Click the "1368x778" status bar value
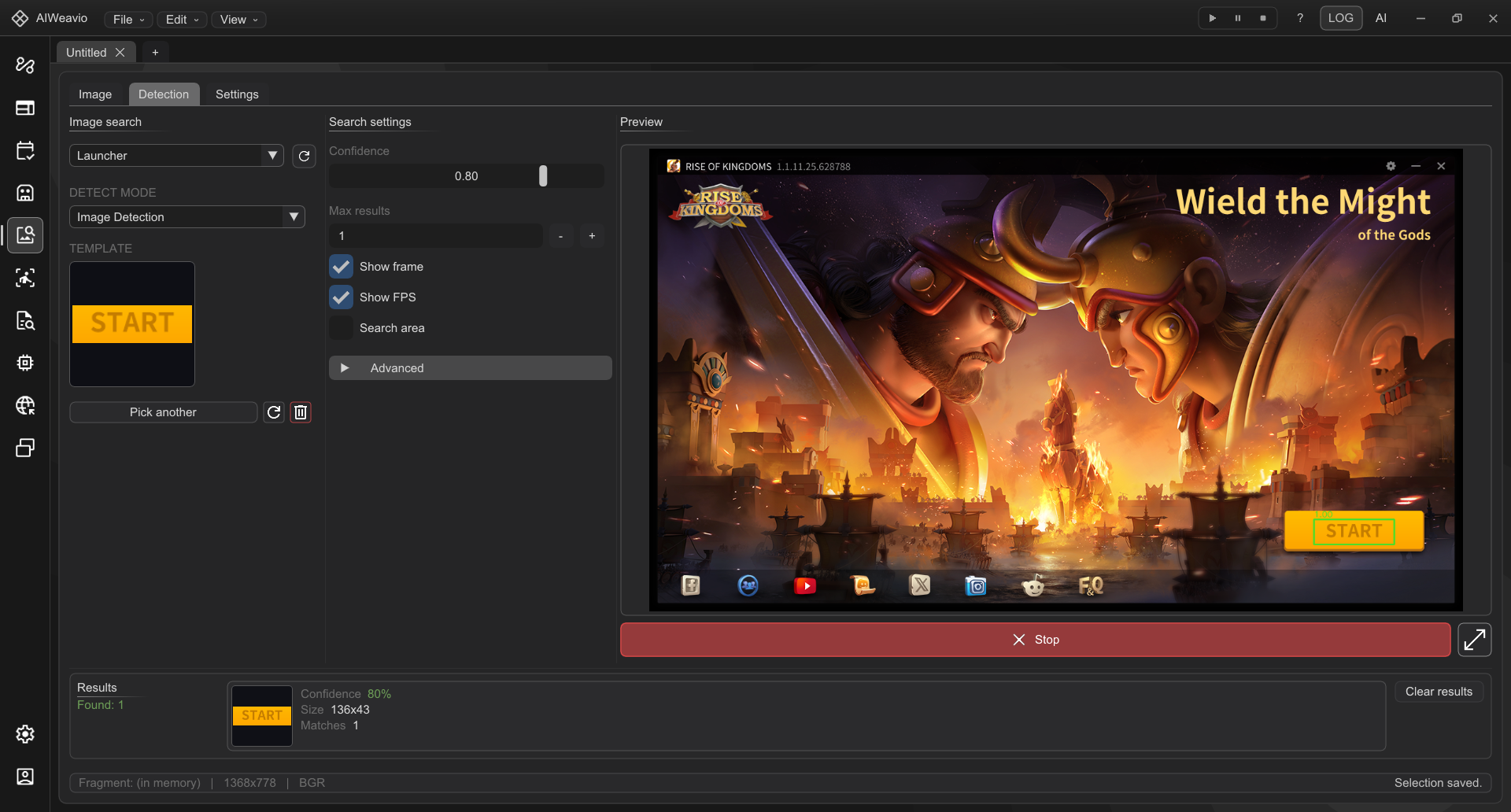Image resolution: width=1511 pixels, height=812 pixels. click(x=249, y=783)
